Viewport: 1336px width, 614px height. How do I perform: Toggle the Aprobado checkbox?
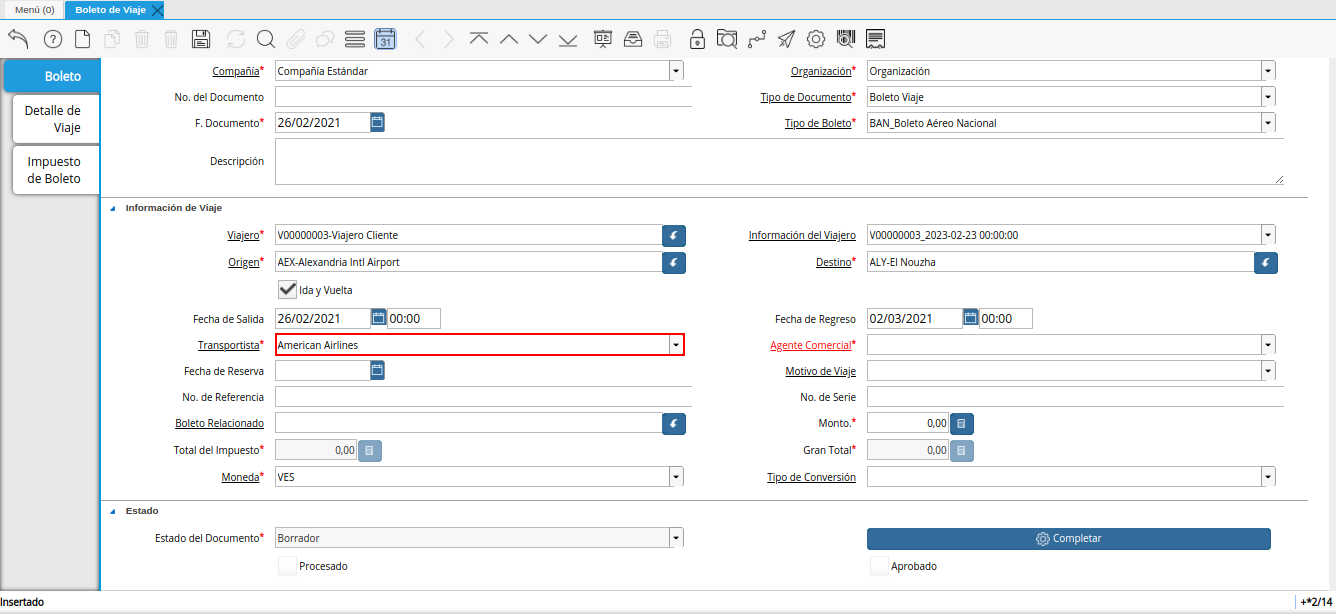click(879, 566)
